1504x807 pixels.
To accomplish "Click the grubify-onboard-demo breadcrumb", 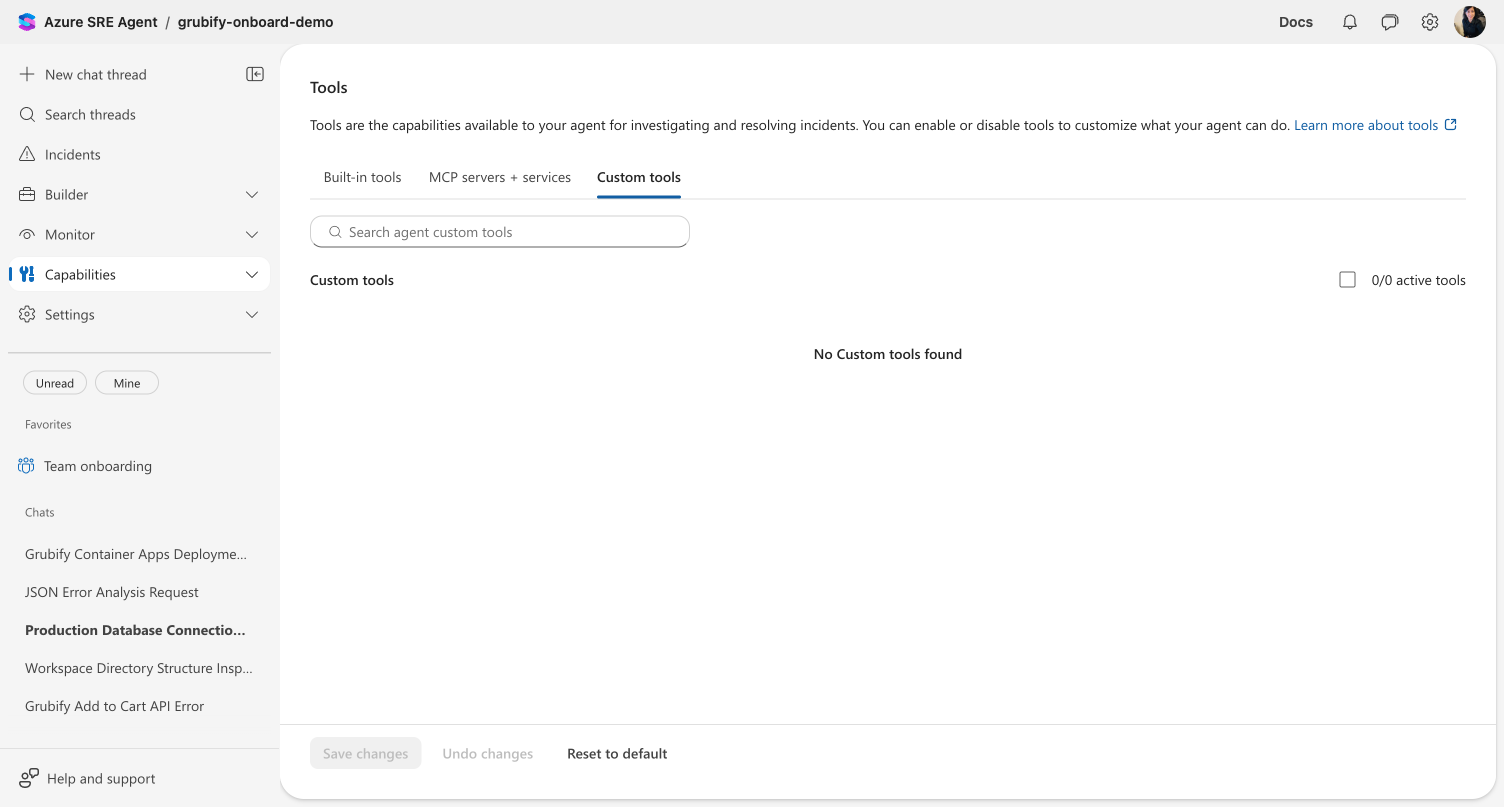I will coord(255,22).
